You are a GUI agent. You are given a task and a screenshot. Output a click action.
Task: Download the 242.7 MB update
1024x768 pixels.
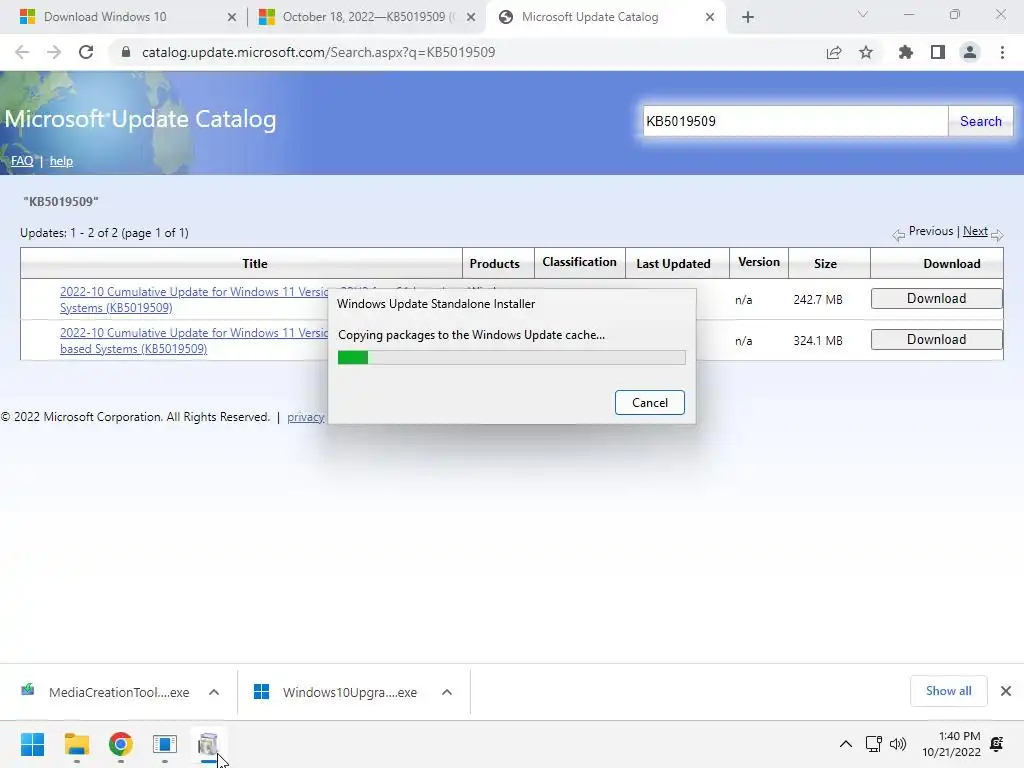point(936,298)
